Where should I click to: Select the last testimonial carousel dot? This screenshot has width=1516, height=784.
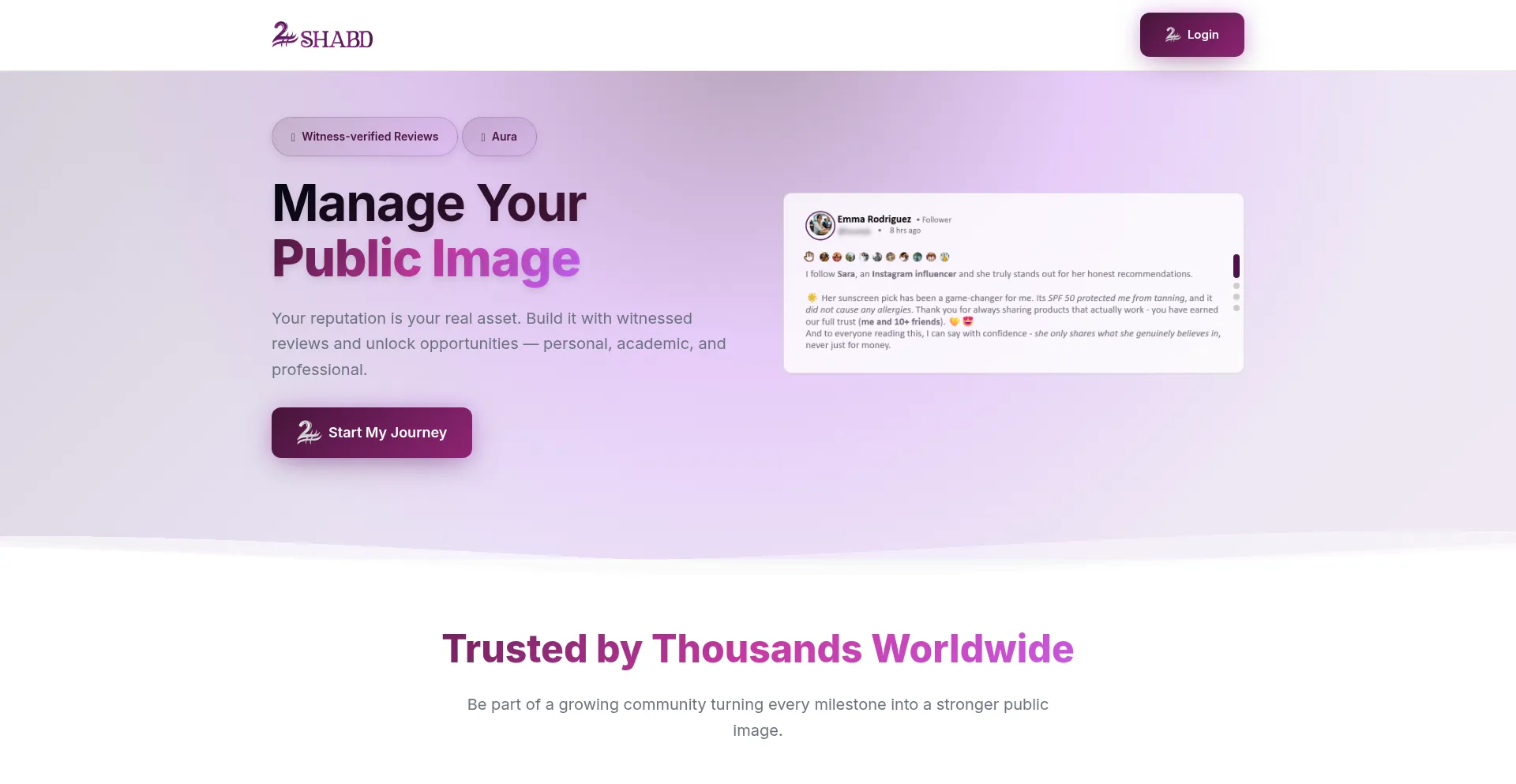1236,308
